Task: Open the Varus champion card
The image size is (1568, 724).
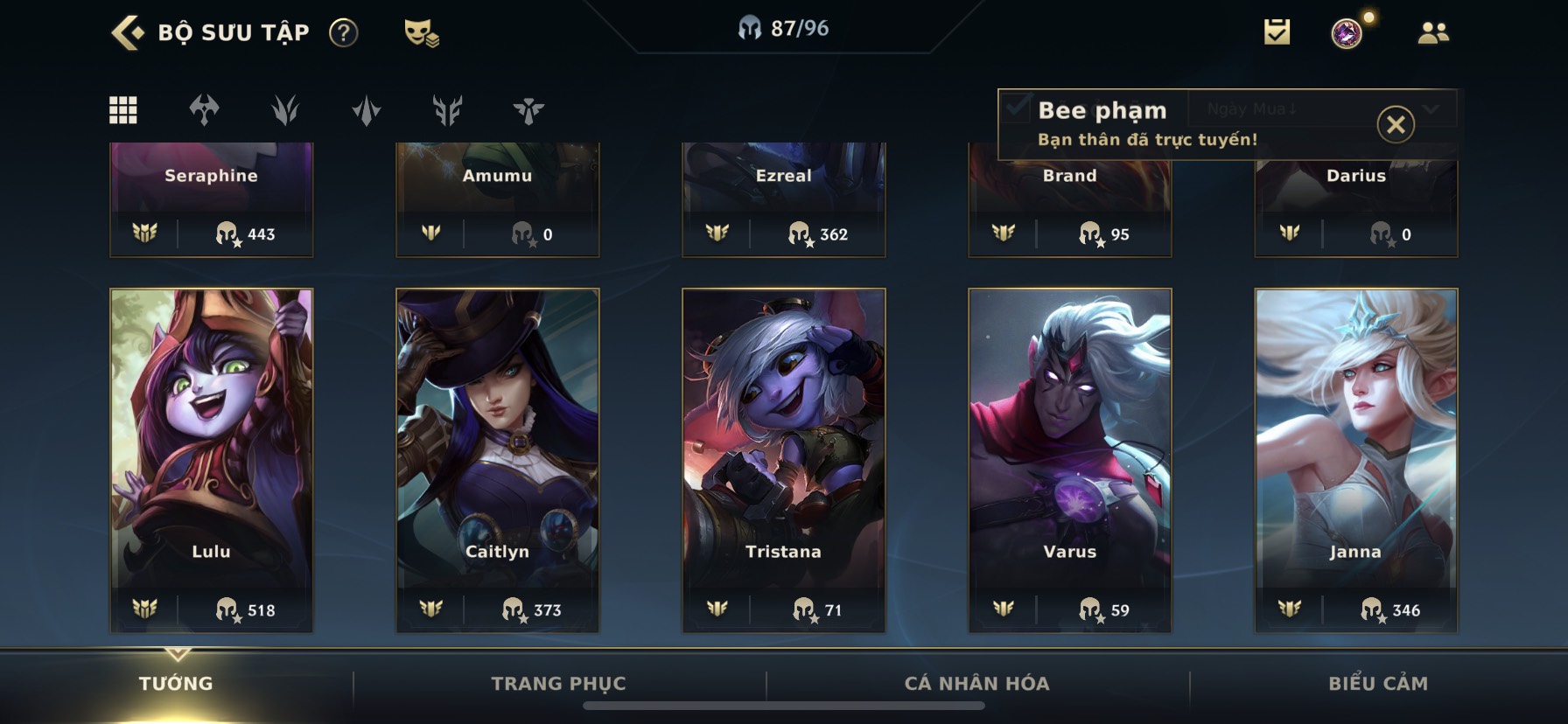Action: tap(1069, 460)
